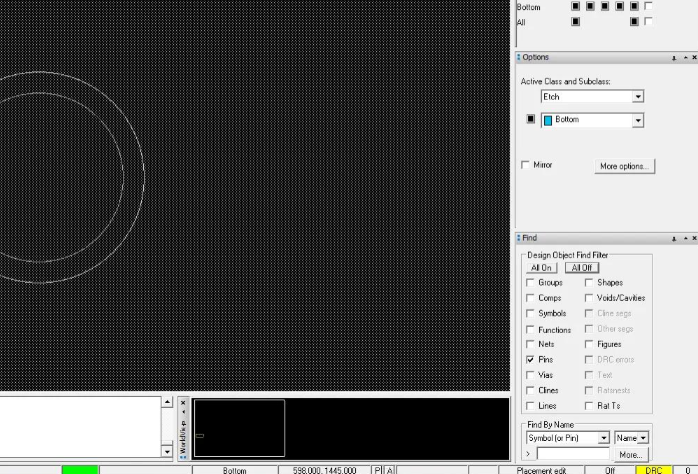Pin the Find panel
Viewport: 698px width, 474px height.
coord(674,238)
